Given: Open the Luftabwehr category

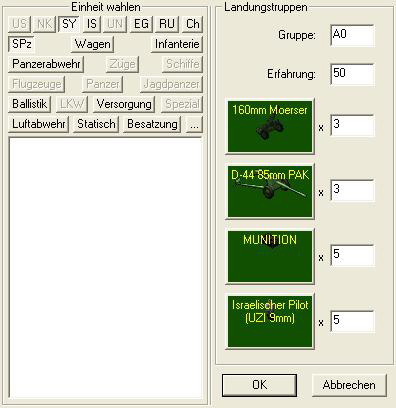Looking at the screenshot, I should click(x=38, y=124).
